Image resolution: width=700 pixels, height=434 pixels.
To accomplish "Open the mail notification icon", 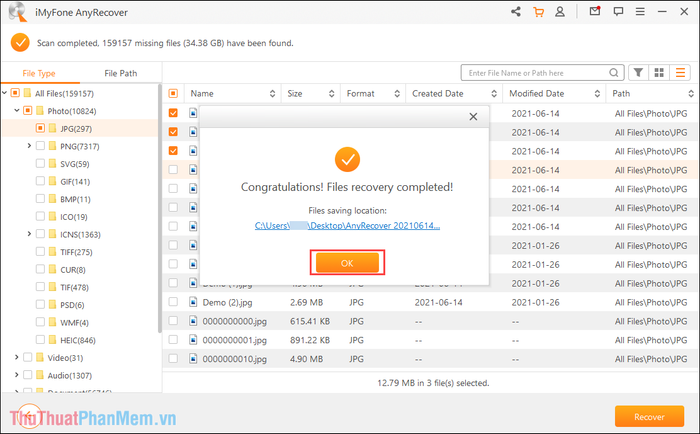I will click(x=595, y=12).
